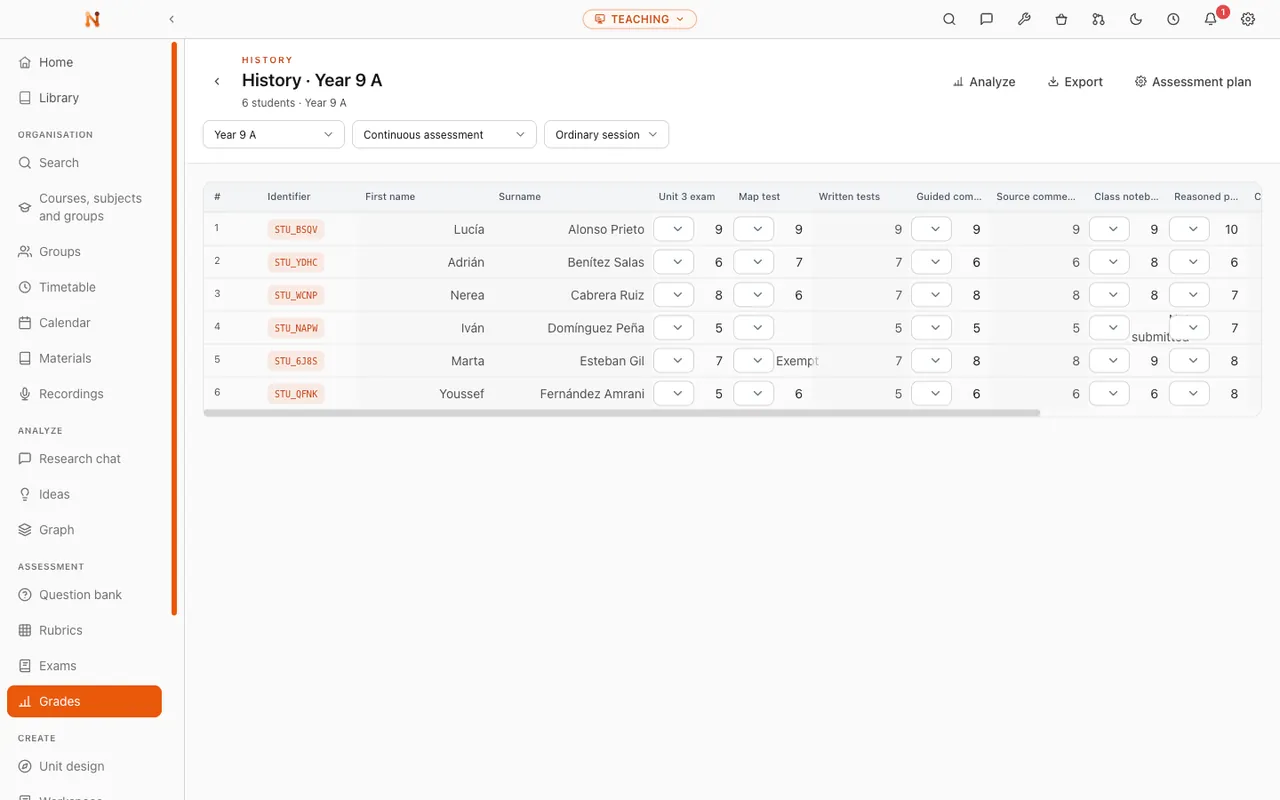Go back with the arrow beside History title
Image resolution: width=1280 pixels, height=800 pixels.
point(217,81)
